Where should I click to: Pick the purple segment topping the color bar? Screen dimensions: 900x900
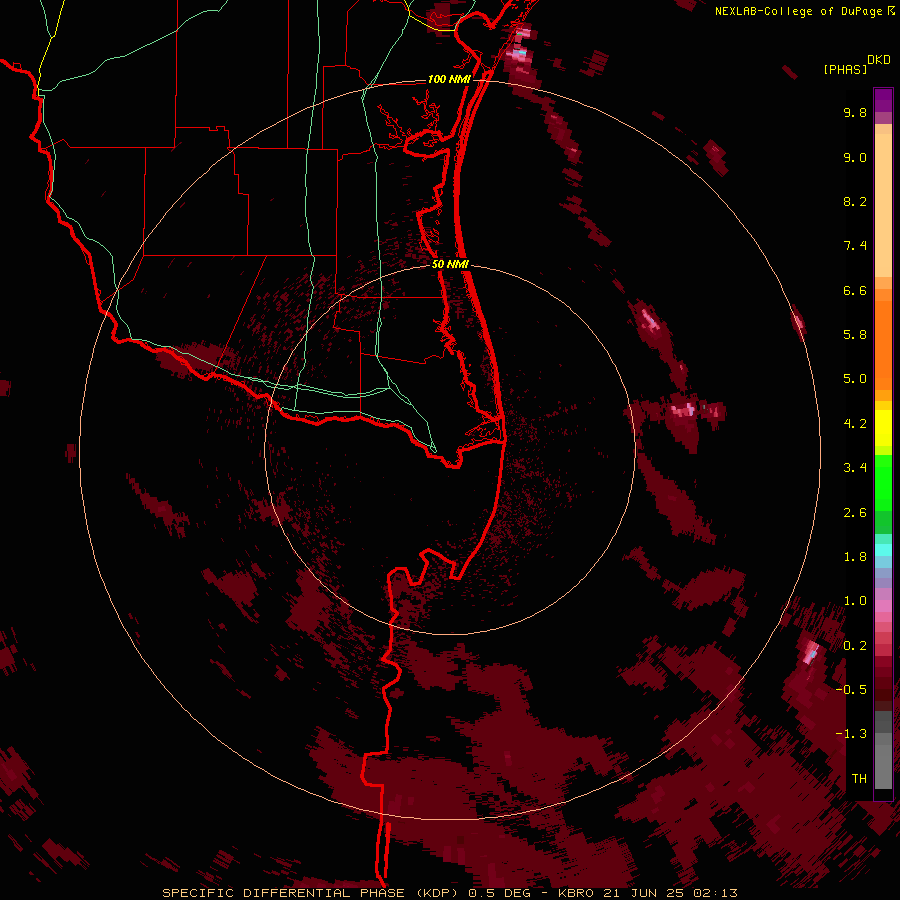click(883, 100)
